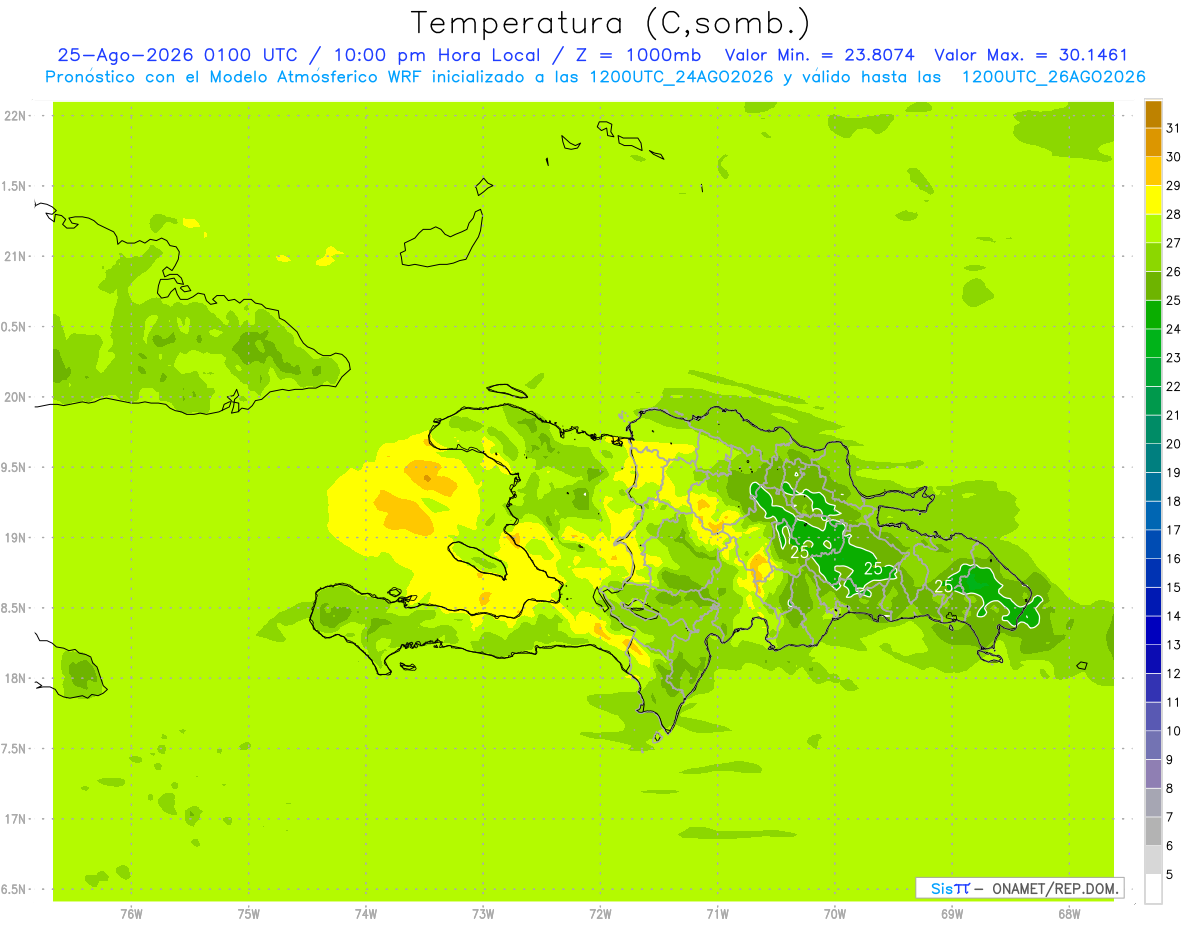Click the 'ONAMET/REP.DOM.' credit label
Image resolution: width=1200 pixels, height=927 pixels.
[x=1056, y=888]
